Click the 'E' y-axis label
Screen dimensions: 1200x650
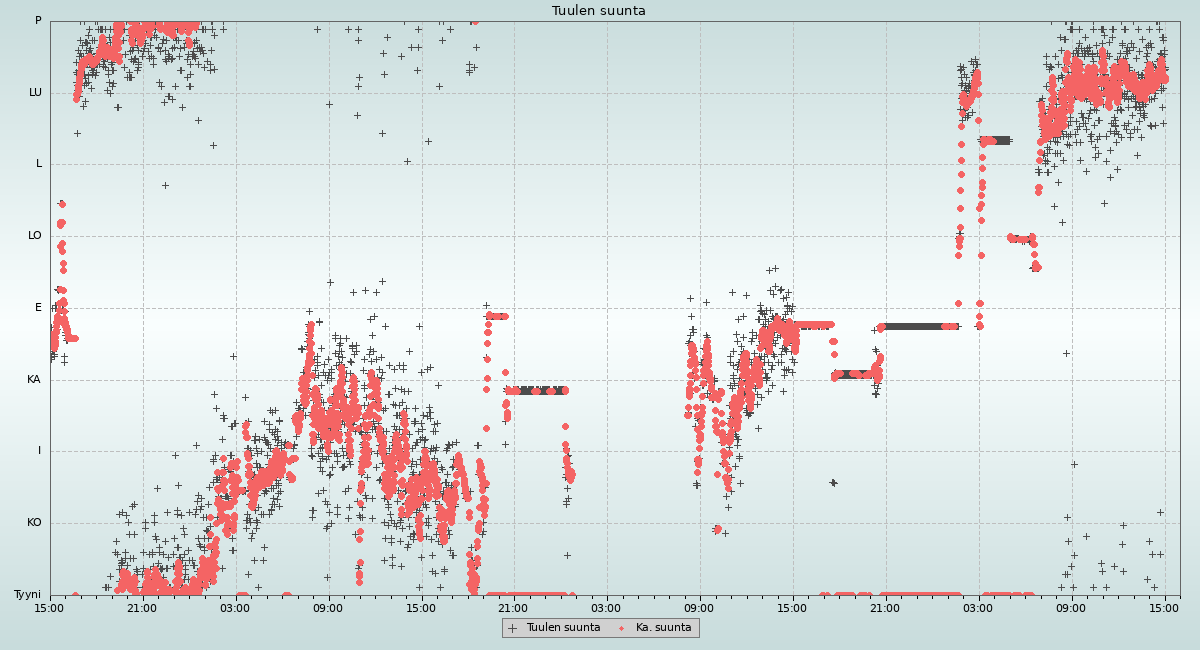pyautogui.click(x=39, y=308)
